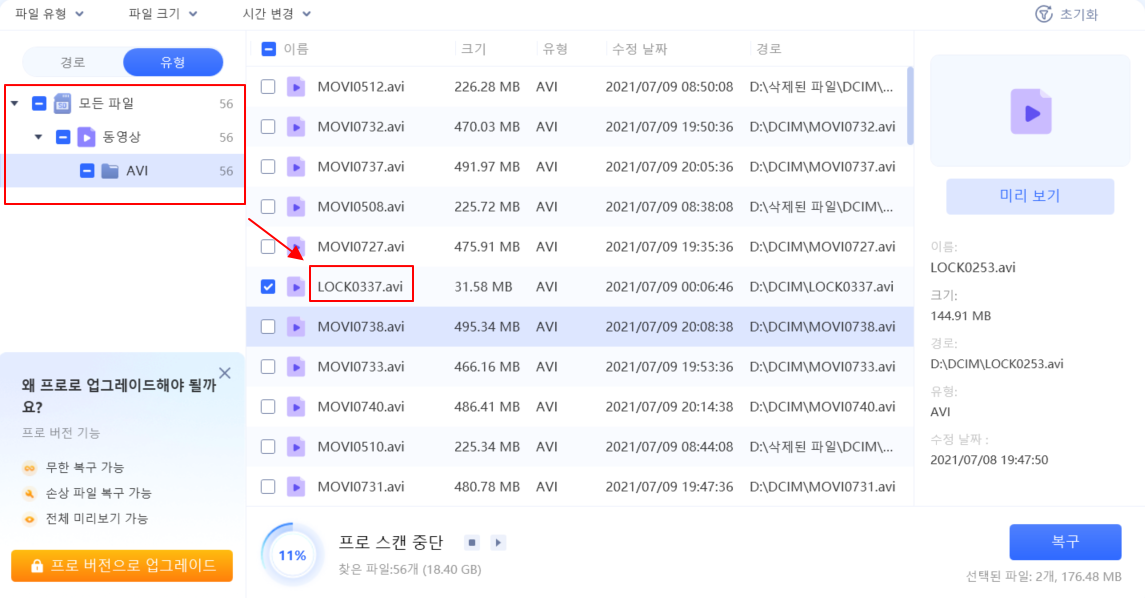Click the file list vertical scrollbar
This screenshot has height=598, width=1145.
point(910,106)
